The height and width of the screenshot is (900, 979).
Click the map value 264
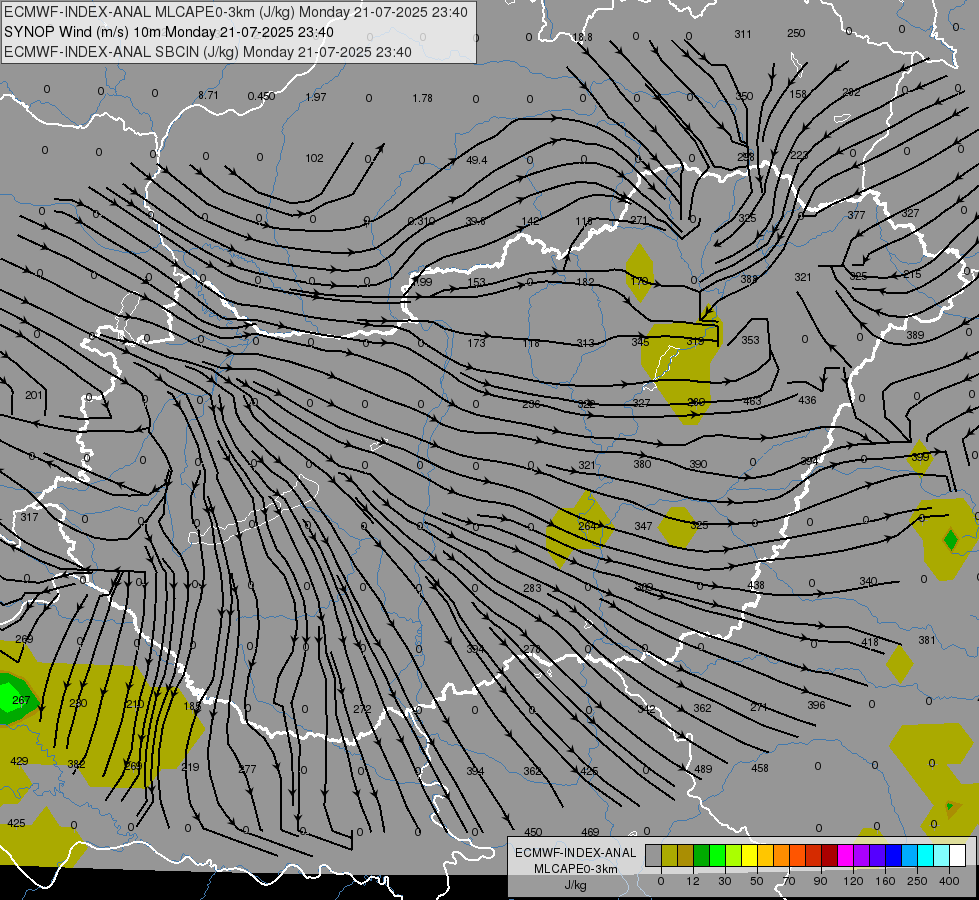pos(587,526)
